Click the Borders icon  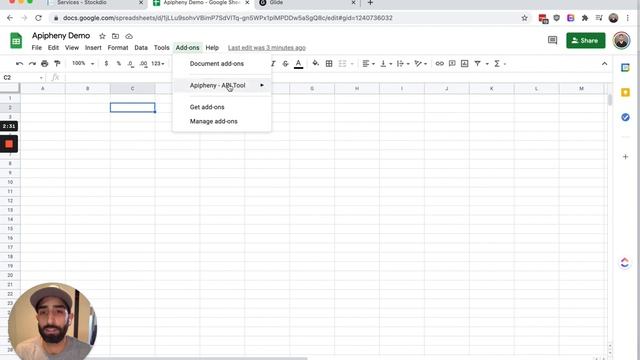pyautogui.click(x=329, y=64)
